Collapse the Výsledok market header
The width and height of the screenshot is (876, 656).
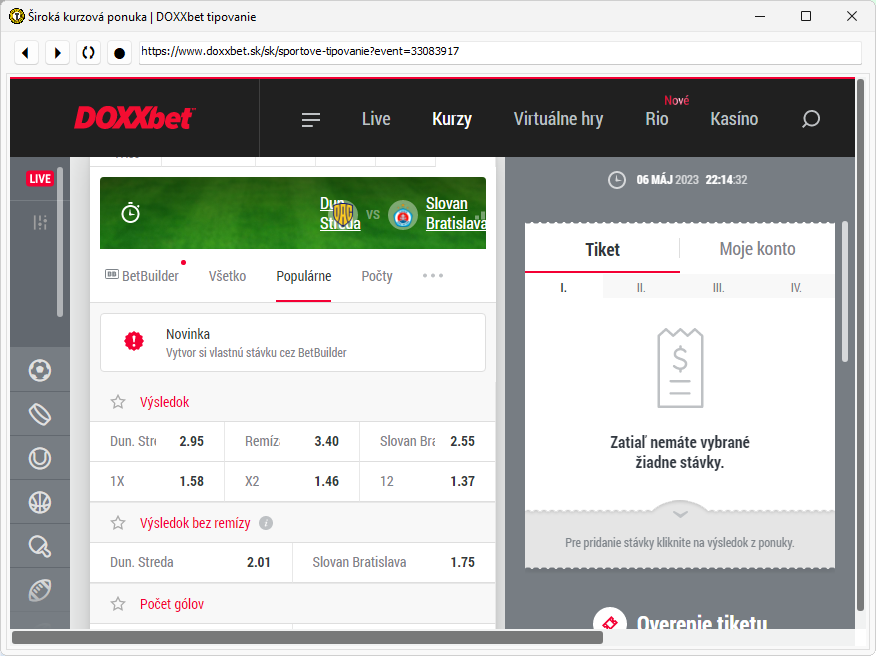[293, 402]
